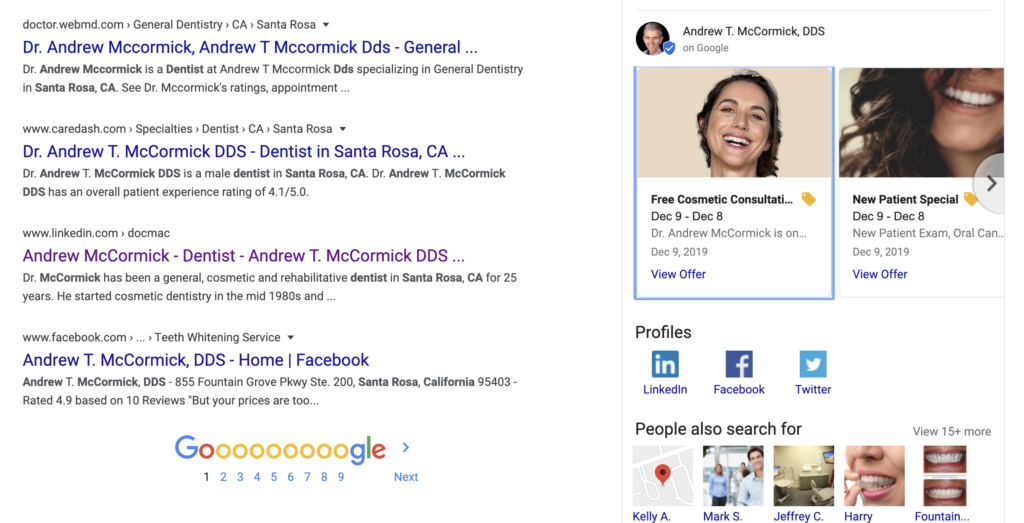Screen dimensions: 1024x523
Task: Go to results page 7
Action: pyautogui.click(x=307, y=477)
